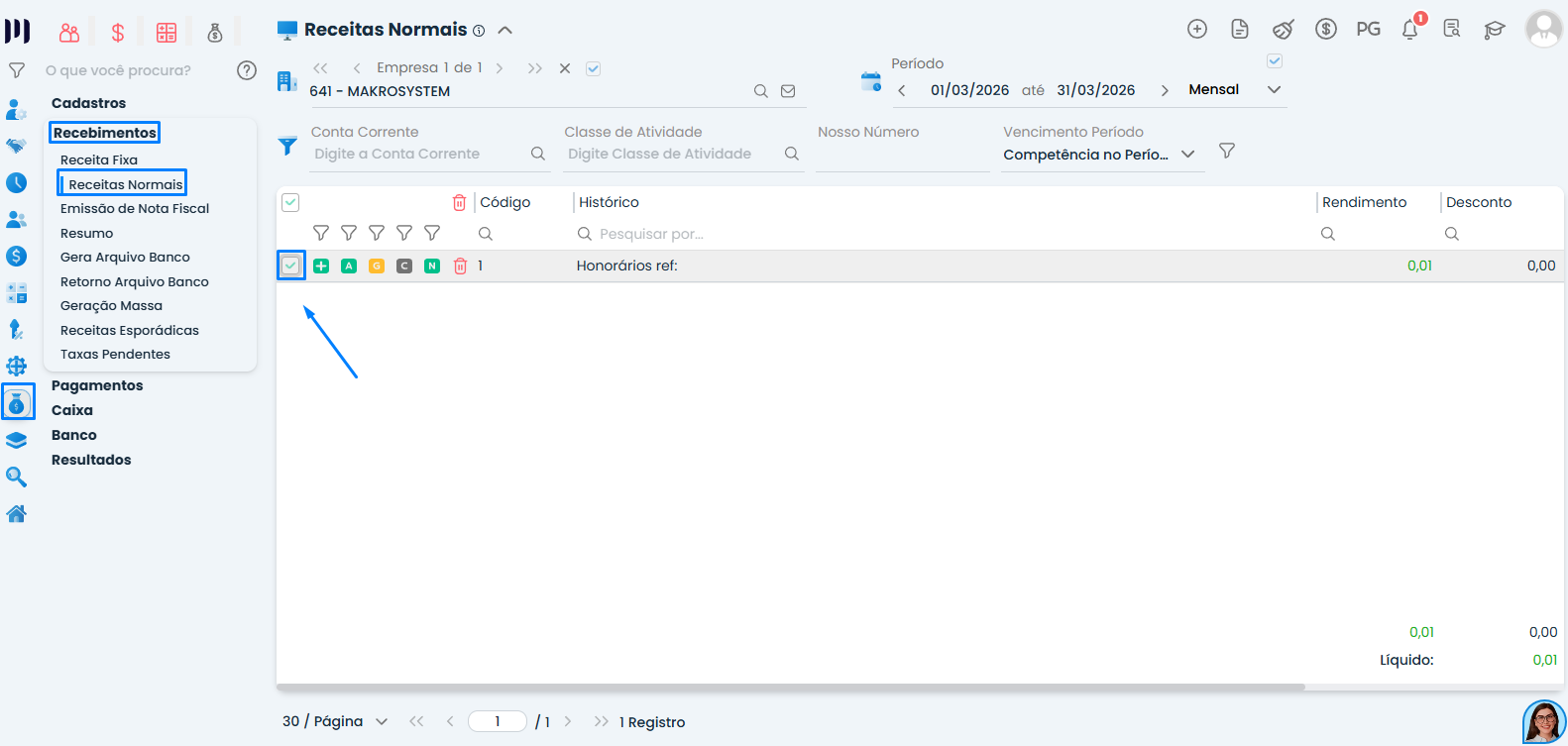
Task: Open the 30 / Página size dropdown
Action: [x=335, y=721]
